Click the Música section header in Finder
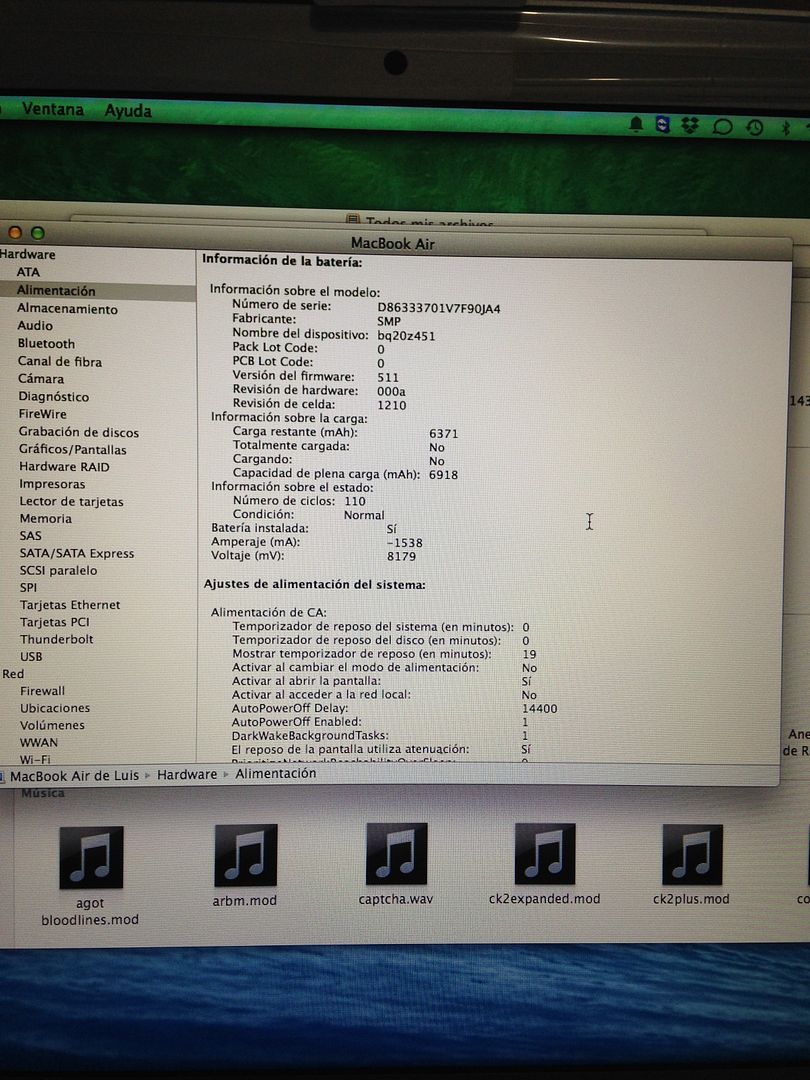Screen dimensions: 810x1080 [43, 793]
